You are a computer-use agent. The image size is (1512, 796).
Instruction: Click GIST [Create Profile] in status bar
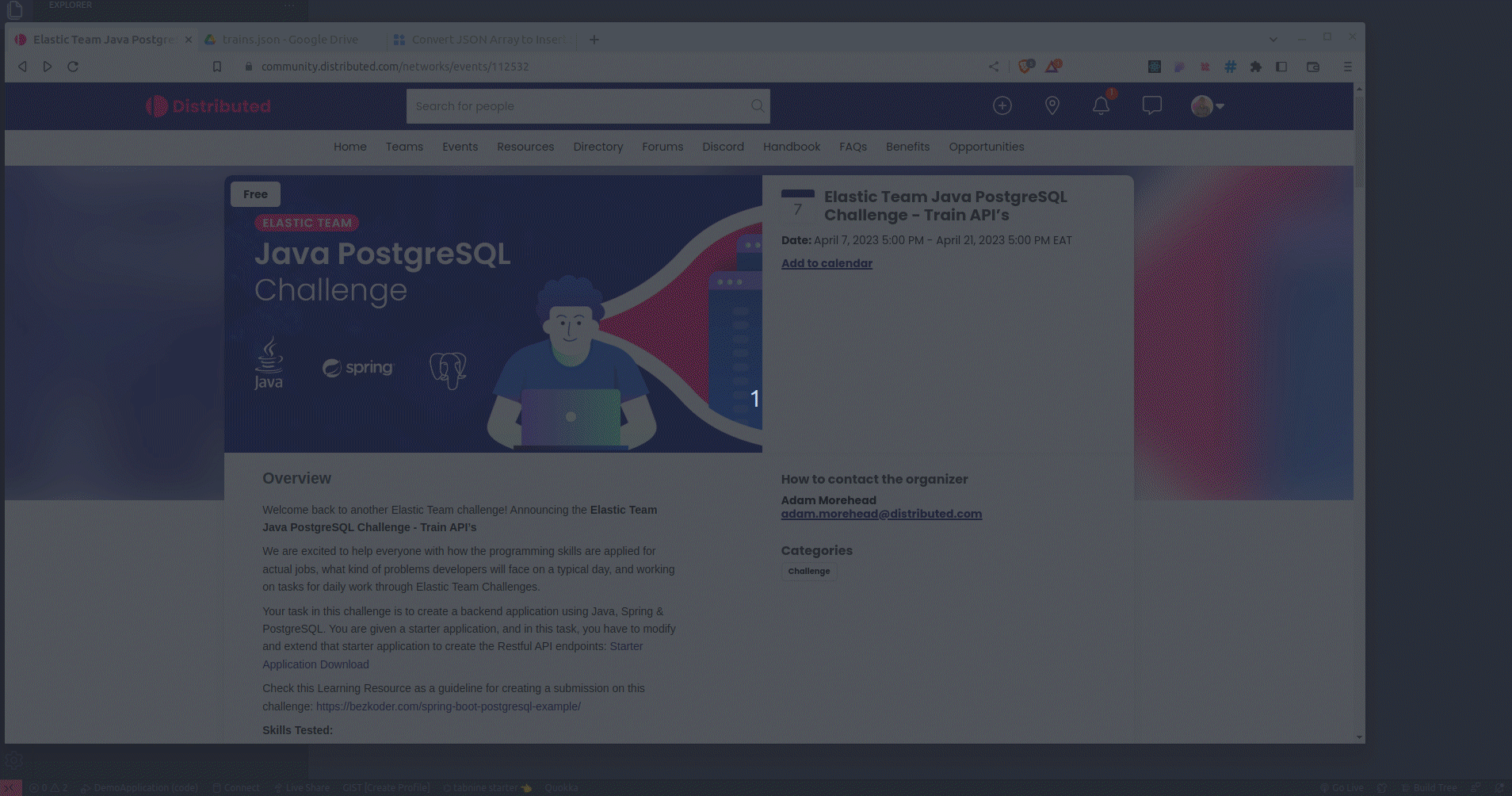[x=386, y=788]
